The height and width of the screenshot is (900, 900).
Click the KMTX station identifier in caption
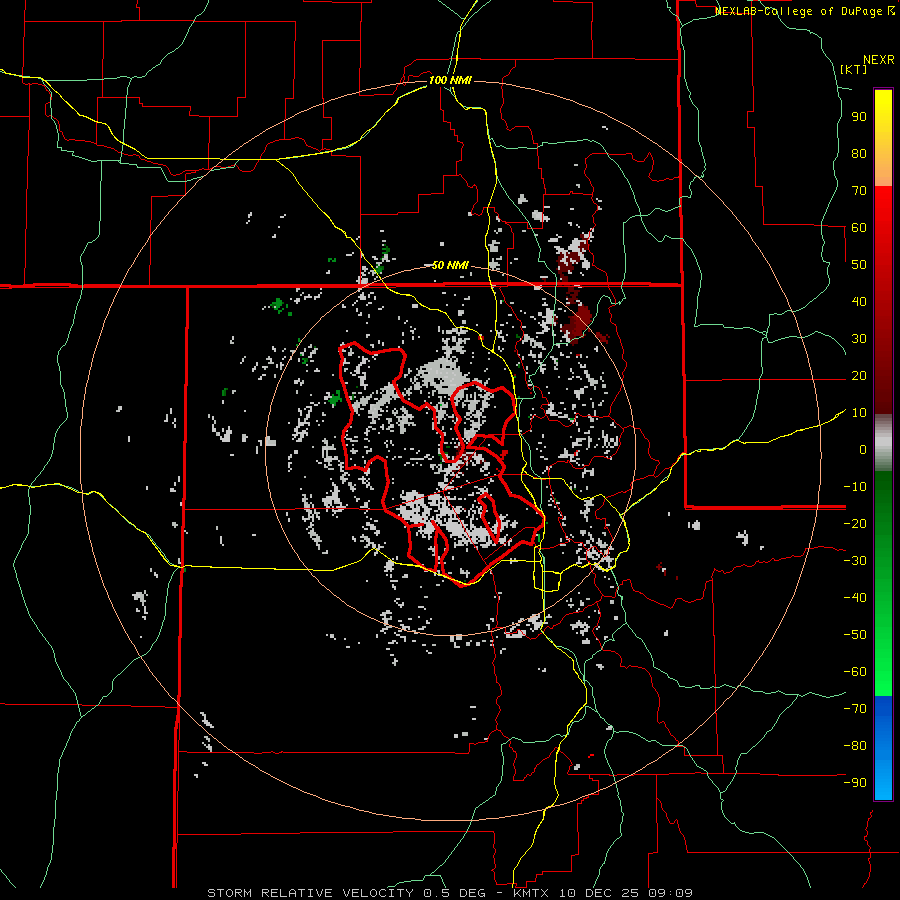(530, 892)
